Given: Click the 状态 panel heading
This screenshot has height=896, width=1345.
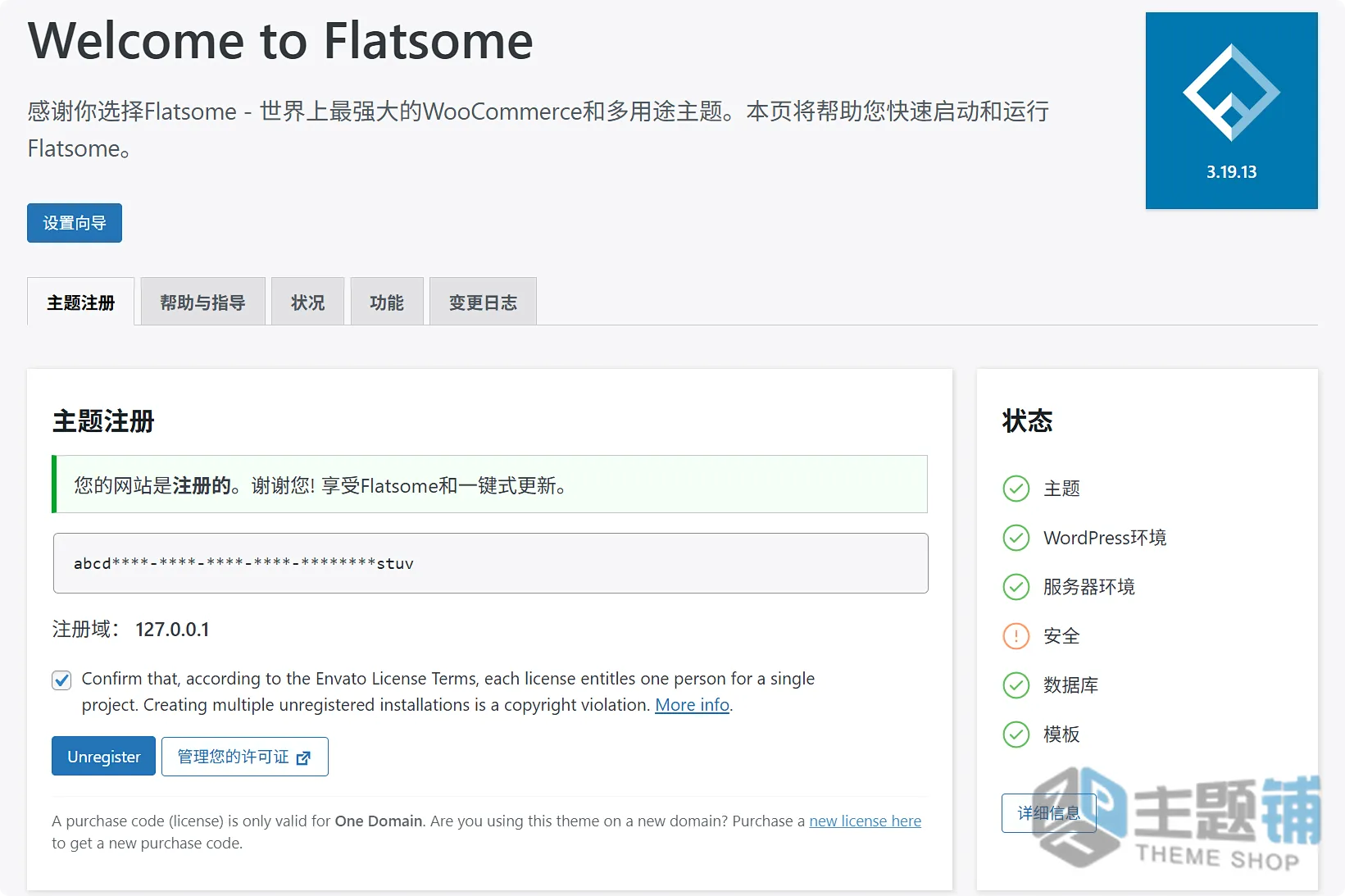Looking at the screenshot, I should [x=1027, y=421].
